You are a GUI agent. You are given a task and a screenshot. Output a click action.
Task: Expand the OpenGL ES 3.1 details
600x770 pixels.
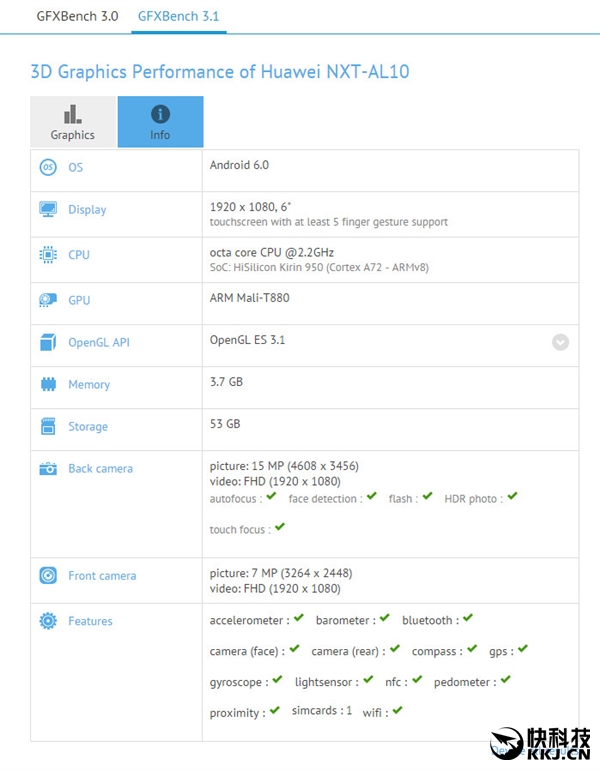coord(560,342)
